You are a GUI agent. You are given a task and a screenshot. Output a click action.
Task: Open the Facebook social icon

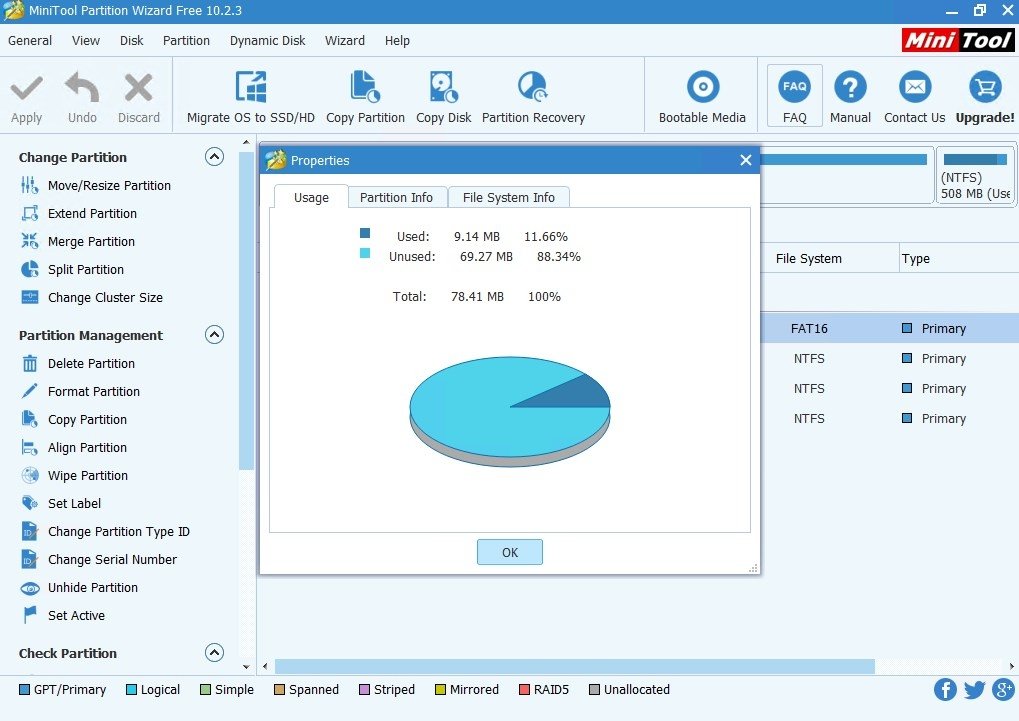tap(945, 690)
